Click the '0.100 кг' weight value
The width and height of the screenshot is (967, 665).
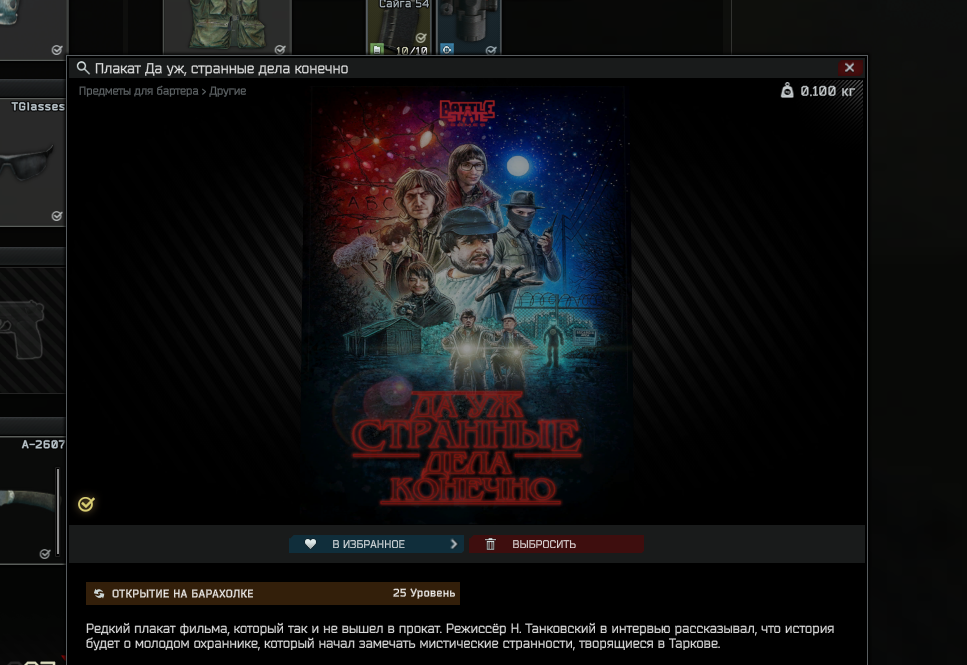828,91
